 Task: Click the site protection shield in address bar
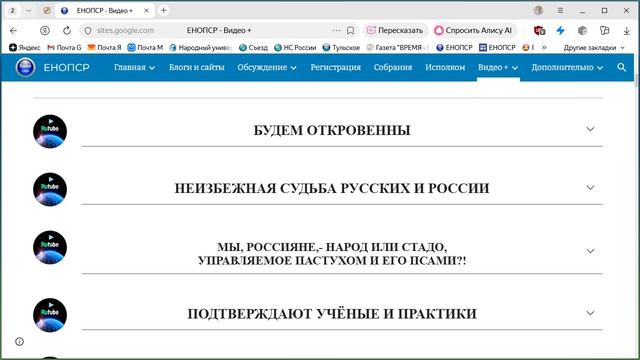[x=88, y=31]
